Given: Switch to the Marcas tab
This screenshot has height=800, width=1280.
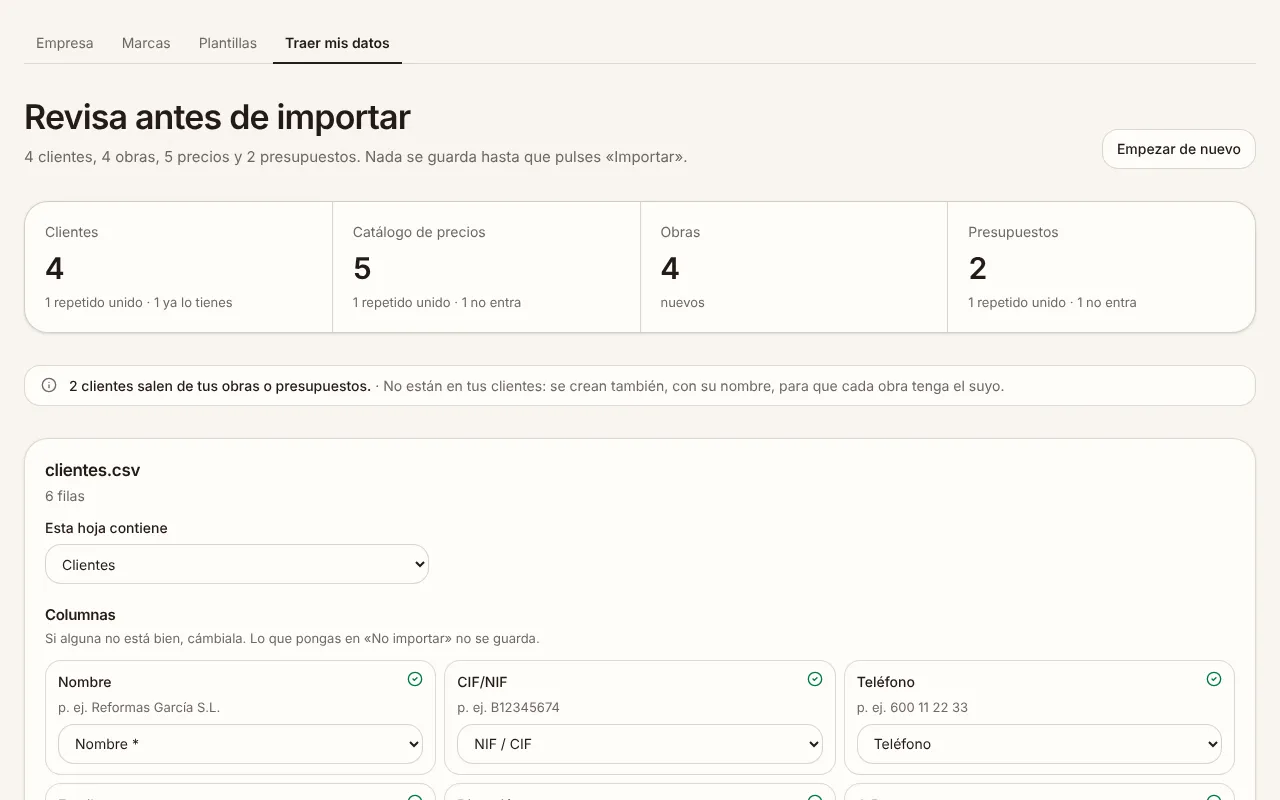Looking at the screenshot, I should point(146,43).
